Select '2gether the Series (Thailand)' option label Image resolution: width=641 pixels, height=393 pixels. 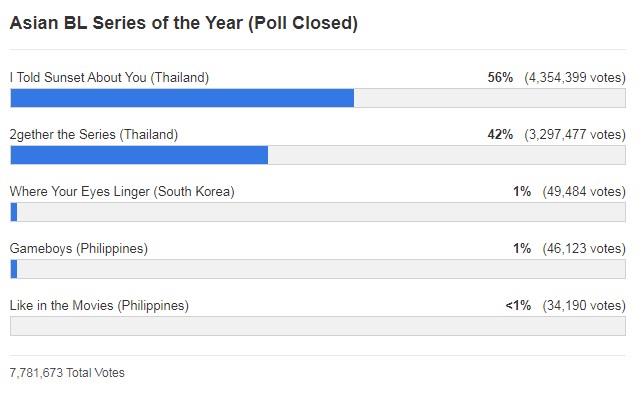pyautogui.click(x=94, y=135)
